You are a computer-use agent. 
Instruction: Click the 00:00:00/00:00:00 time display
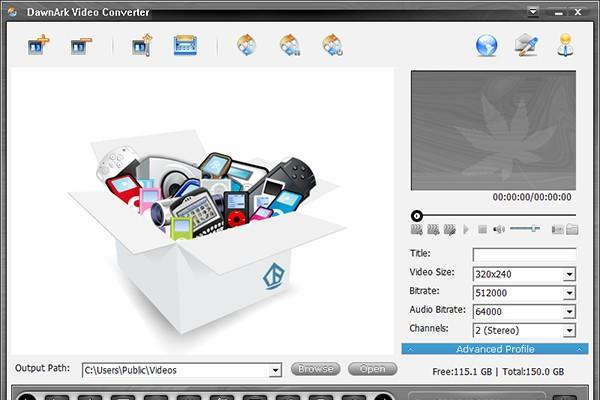532,197
